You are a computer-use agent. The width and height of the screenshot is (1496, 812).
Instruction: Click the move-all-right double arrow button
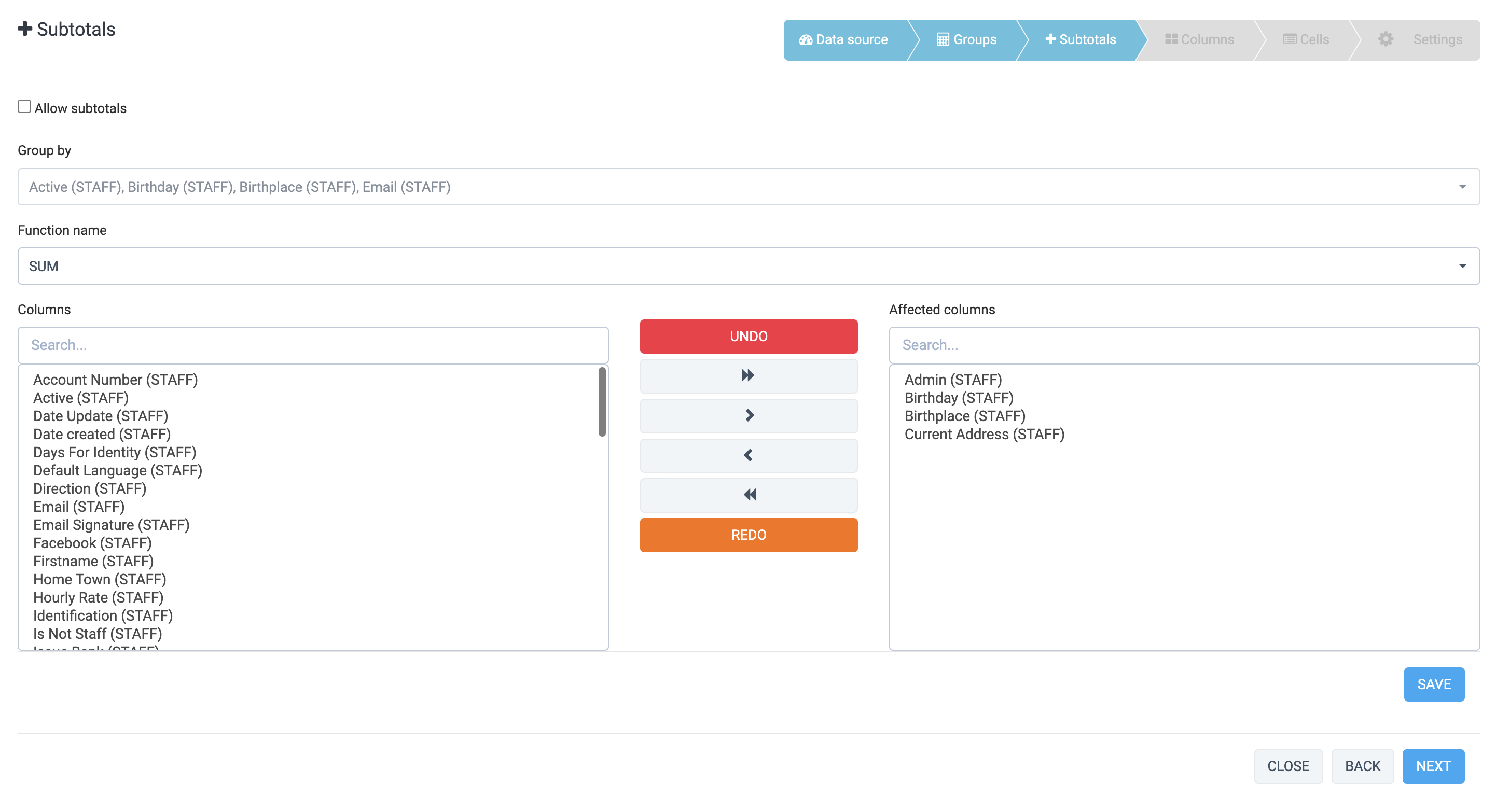(748, 375)
